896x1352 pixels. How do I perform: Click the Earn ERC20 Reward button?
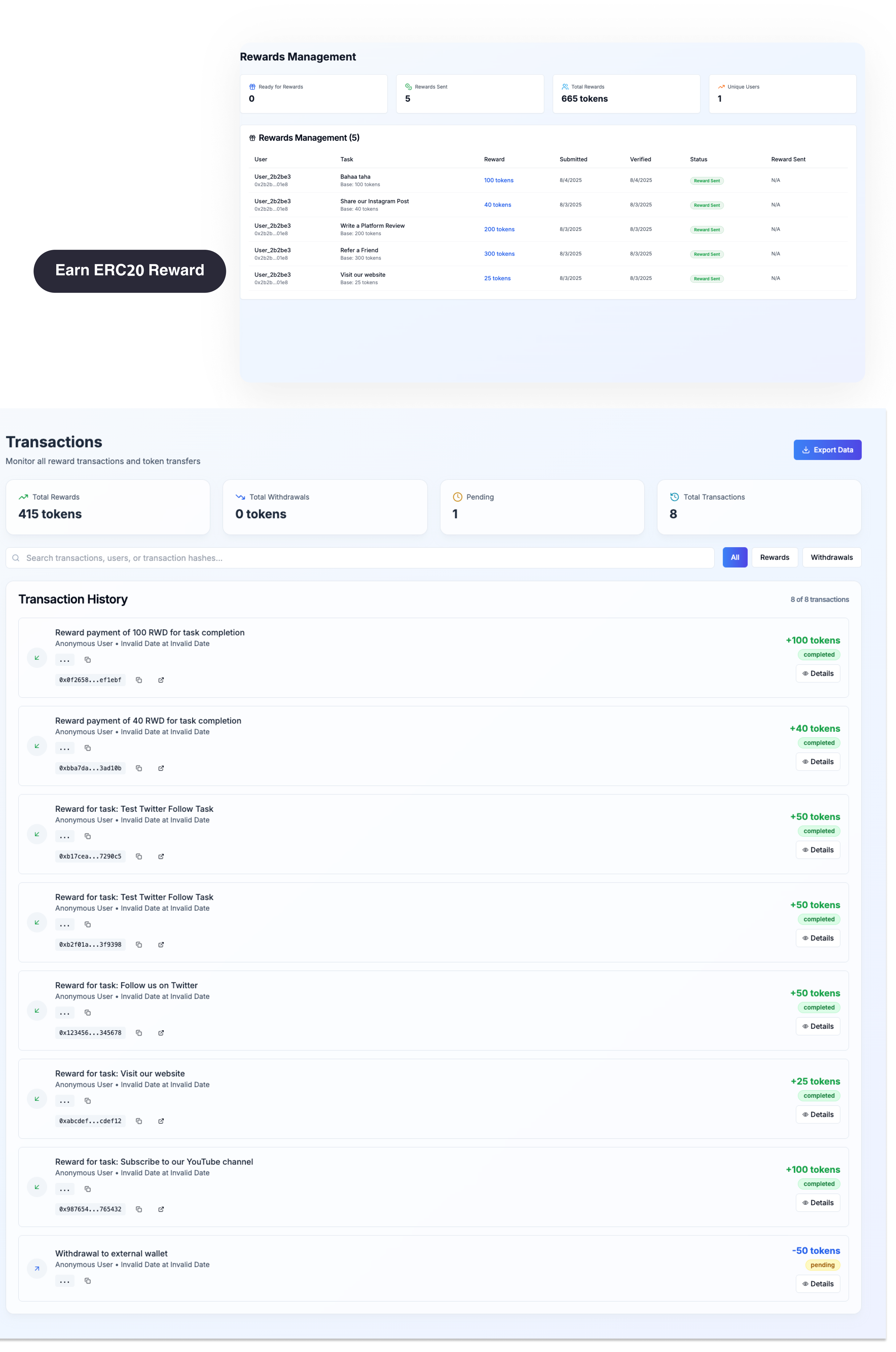pyautogui.click(x=130, y=271)
